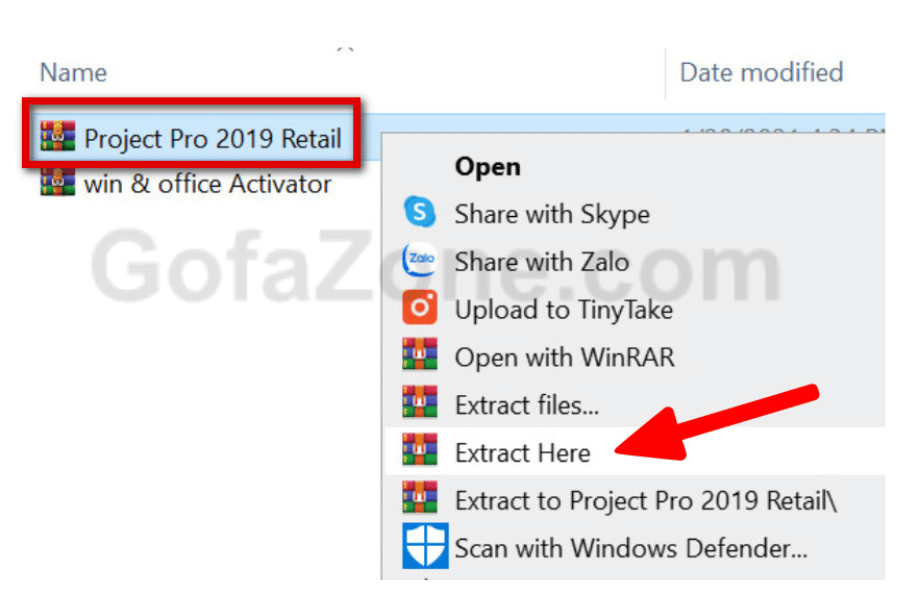This screenshot has width=900, height=600.
Task: Choose Scan with Windows Defender...
Action: point(631,548)
